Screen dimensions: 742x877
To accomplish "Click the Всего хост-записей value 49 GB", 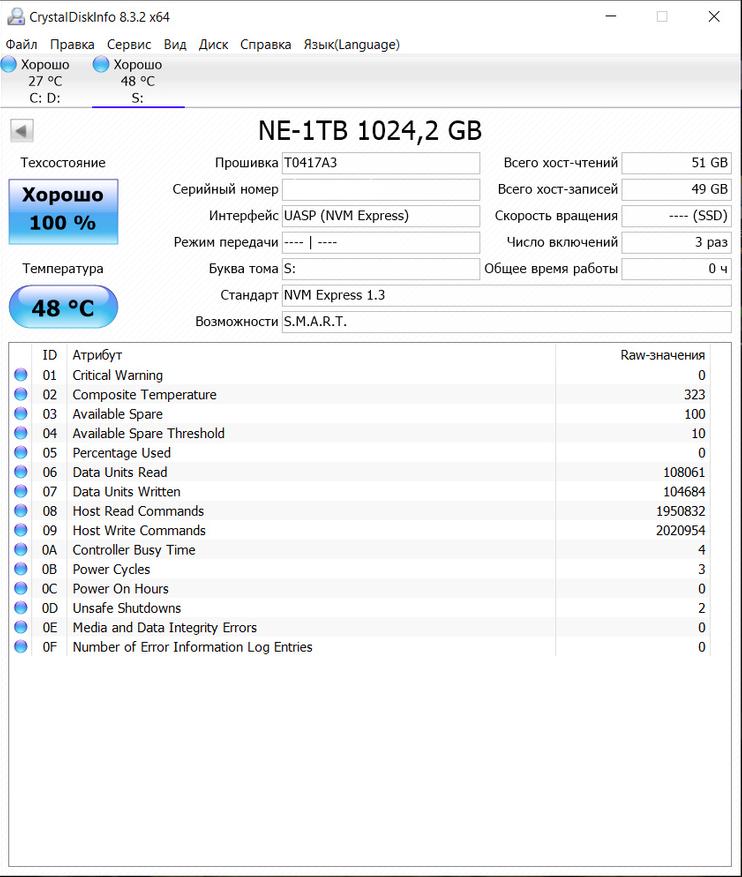I will [x=677, y=189].
